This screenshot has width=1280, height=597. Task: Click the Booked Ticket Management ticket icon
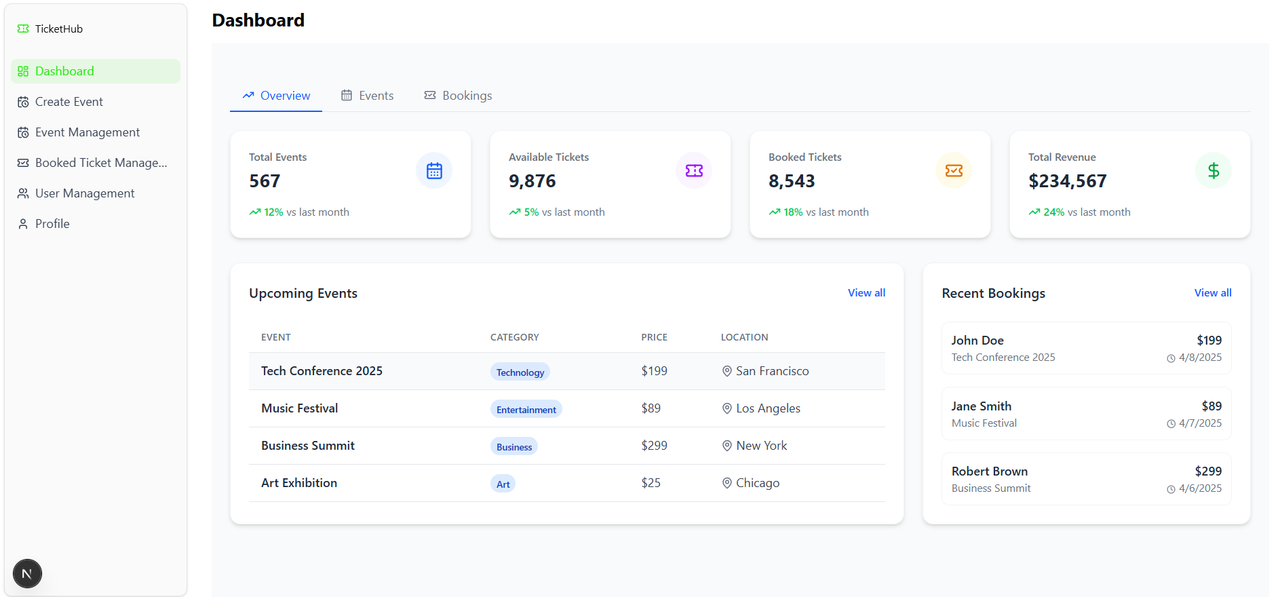(23, 163)
